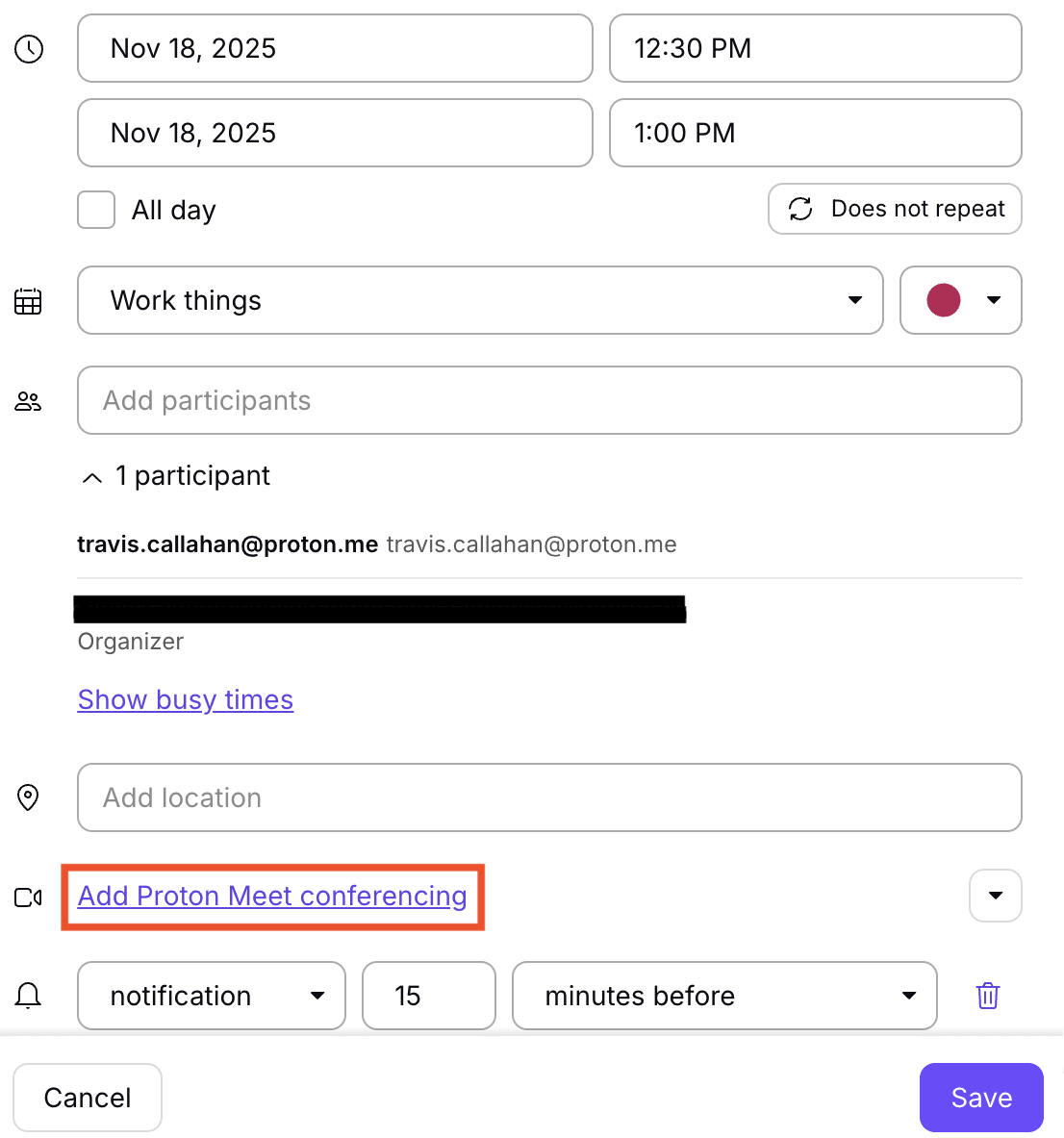The height and width of the screenshot is (1138, 1064).
Task: Open the Does not repeat selector
Action: click(x=894, y=209)
